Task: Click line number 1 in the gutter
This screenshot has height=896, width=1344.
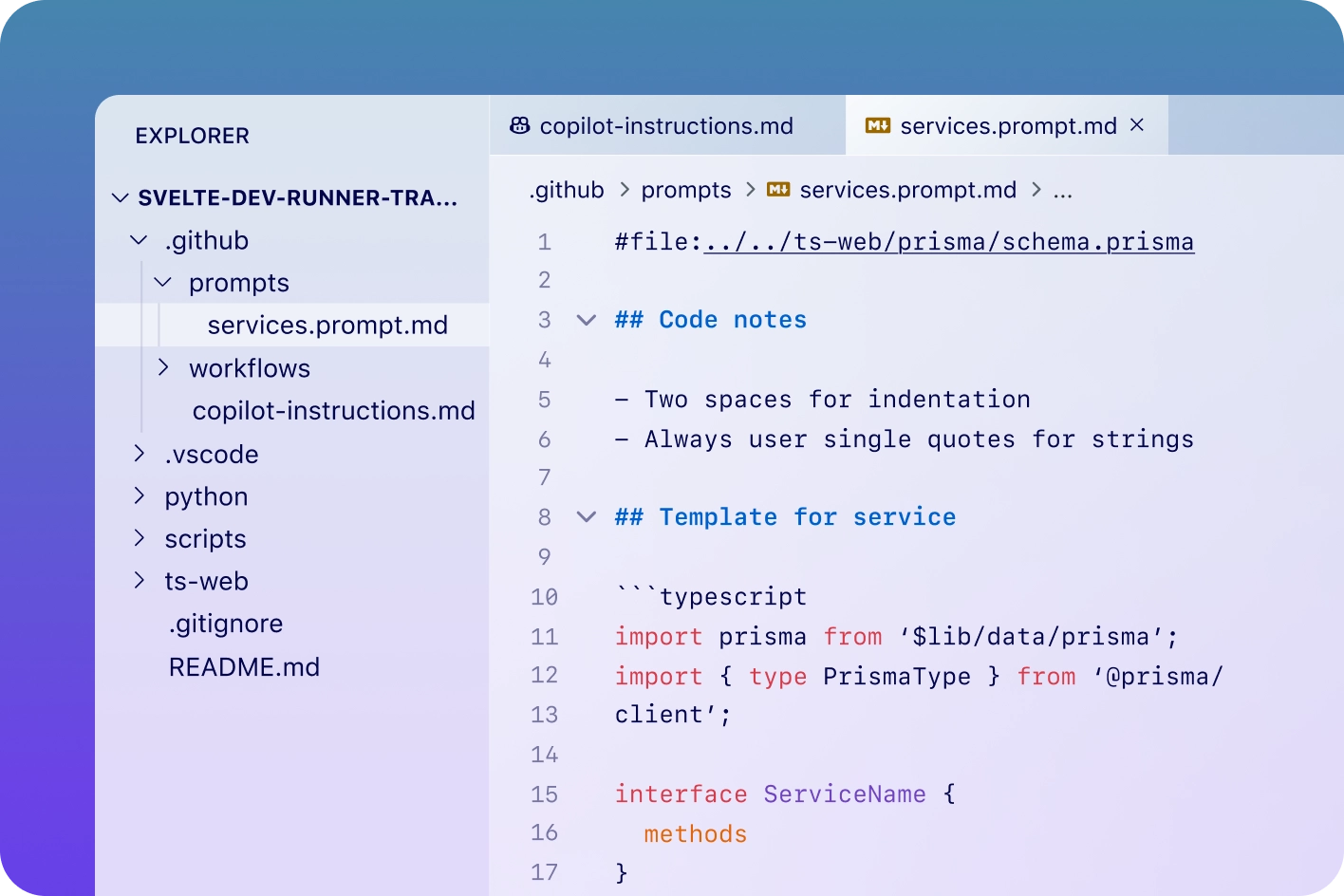Action: [544, 242]
